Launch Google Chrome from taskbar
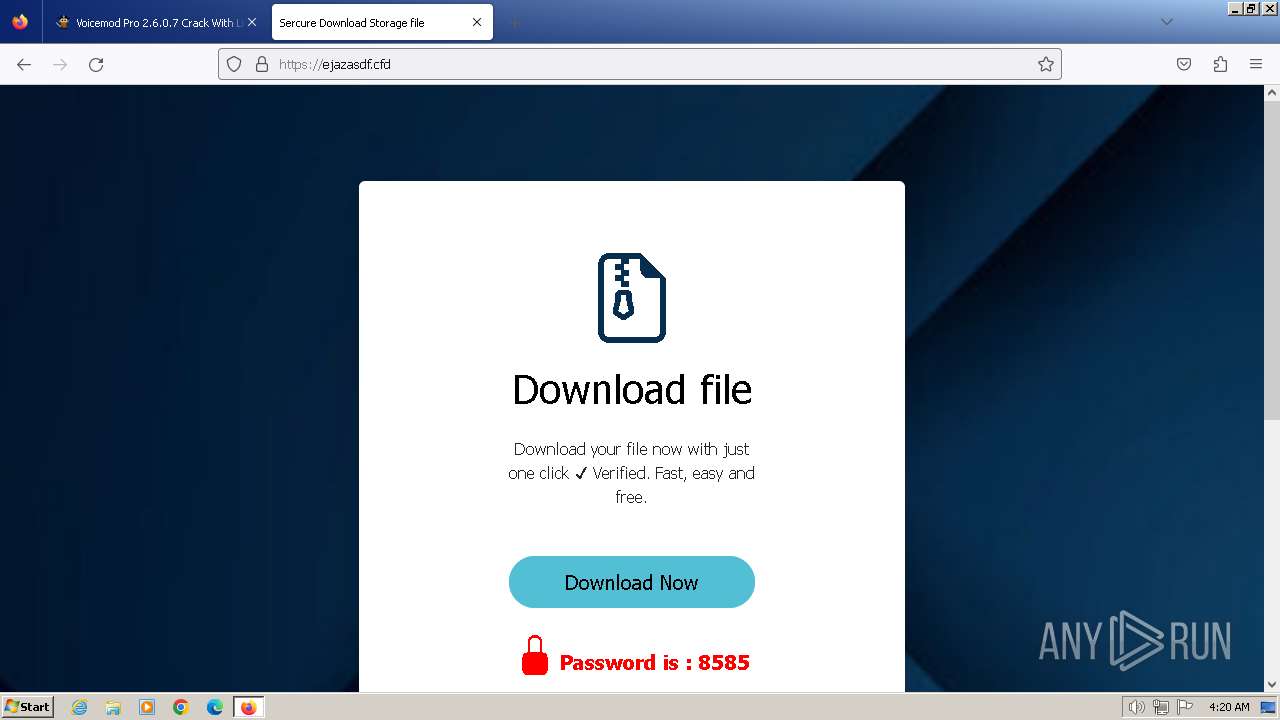The width and height of the screenshot is (1280, 720). pos(181,707)
